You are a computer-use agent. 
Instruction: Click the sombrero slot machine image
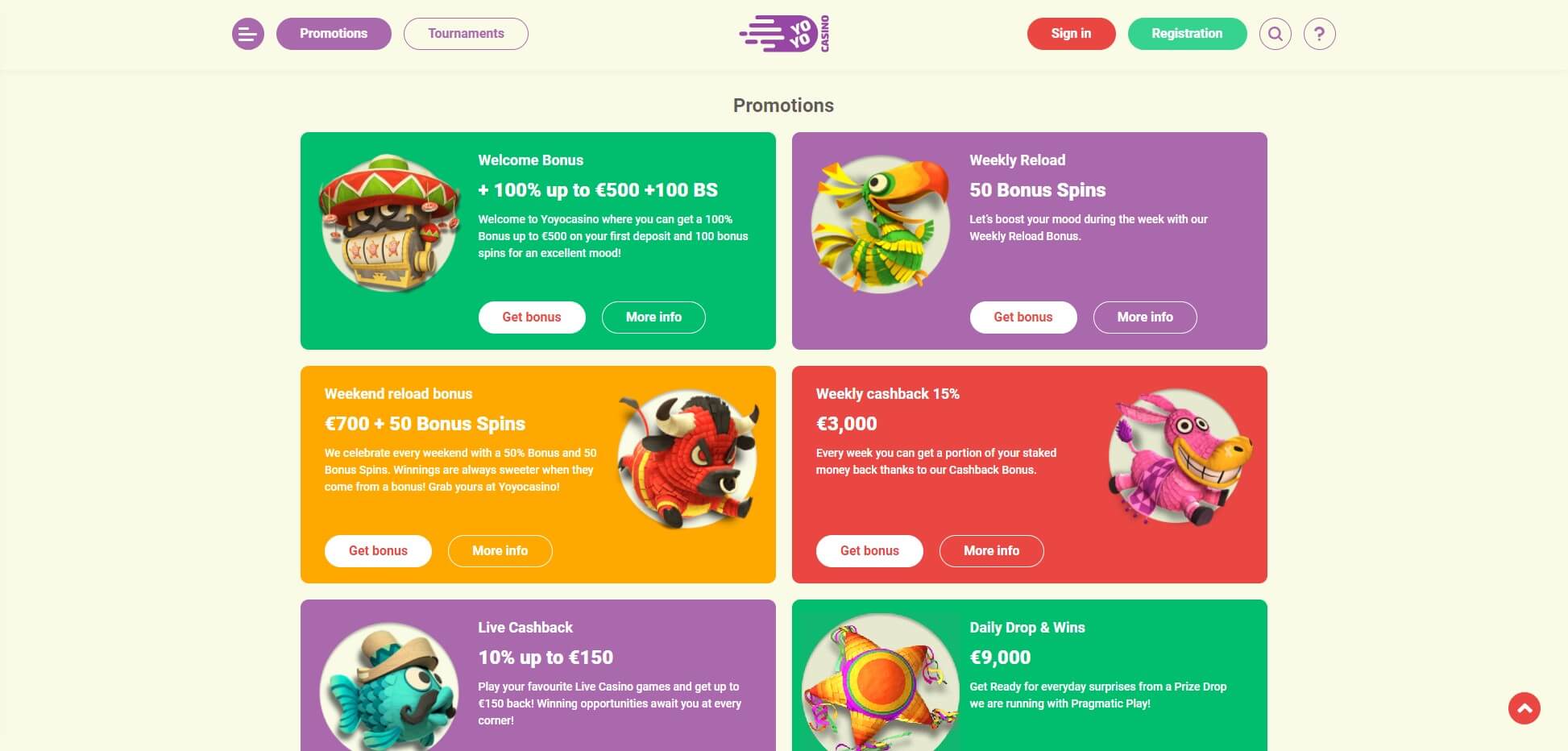click(389, 223)
